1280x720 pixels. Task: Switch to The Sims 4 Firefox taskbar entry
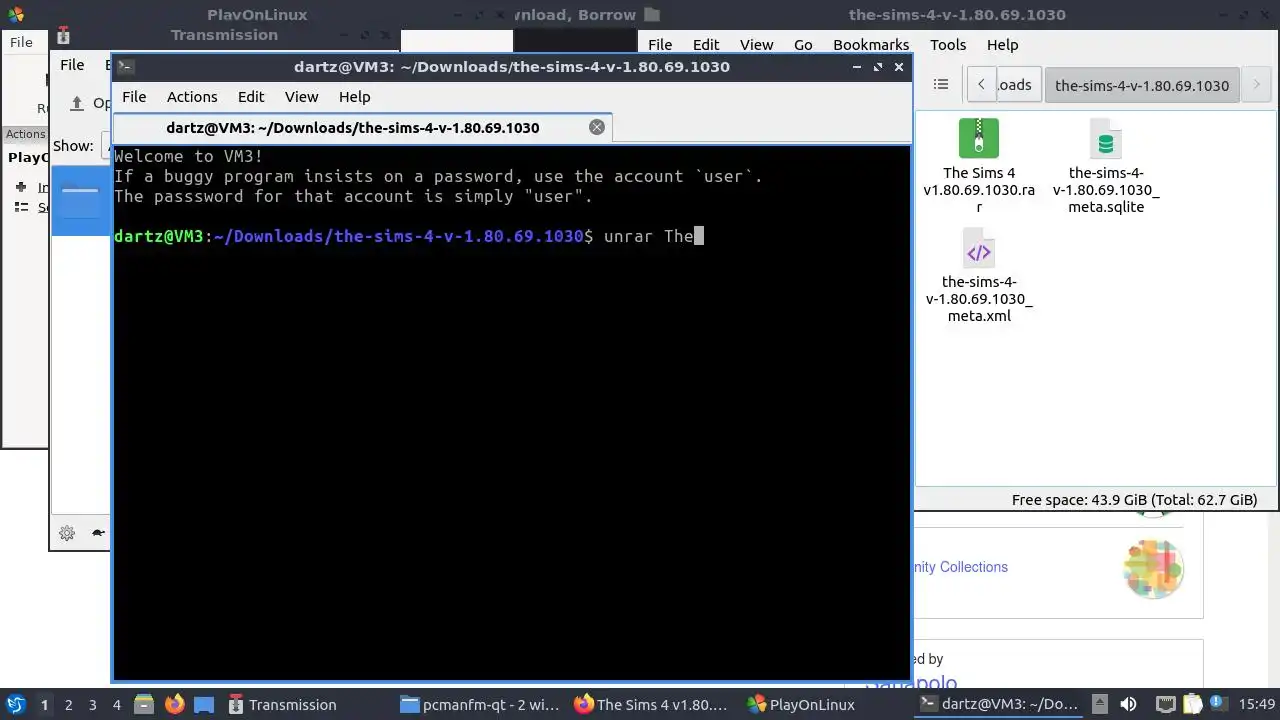coord(653,705)
